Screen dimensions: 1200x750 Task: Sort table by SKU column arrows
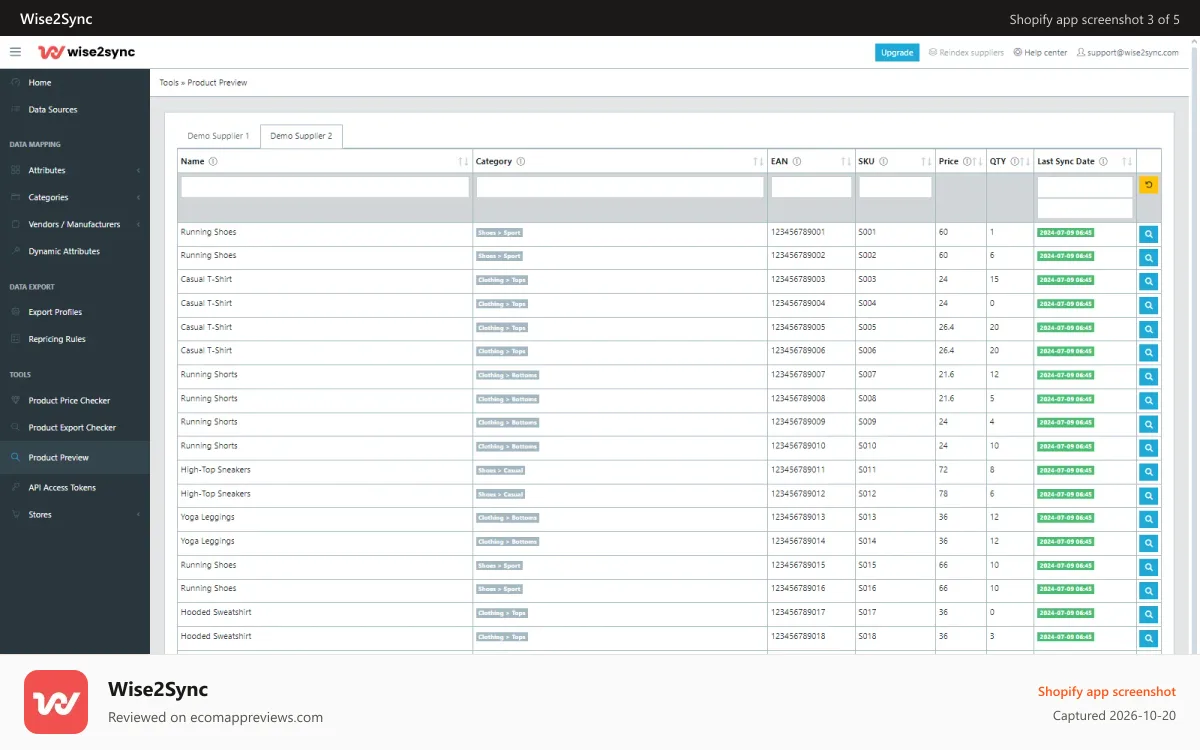[x=926, y=161]
